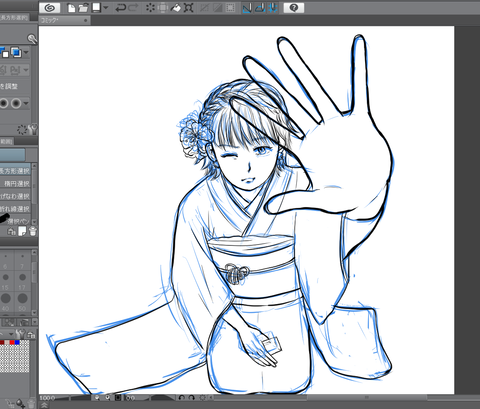Open color set wrench settings icon
Viewport: 480px width, 409px height.
(x=21, y=334)
